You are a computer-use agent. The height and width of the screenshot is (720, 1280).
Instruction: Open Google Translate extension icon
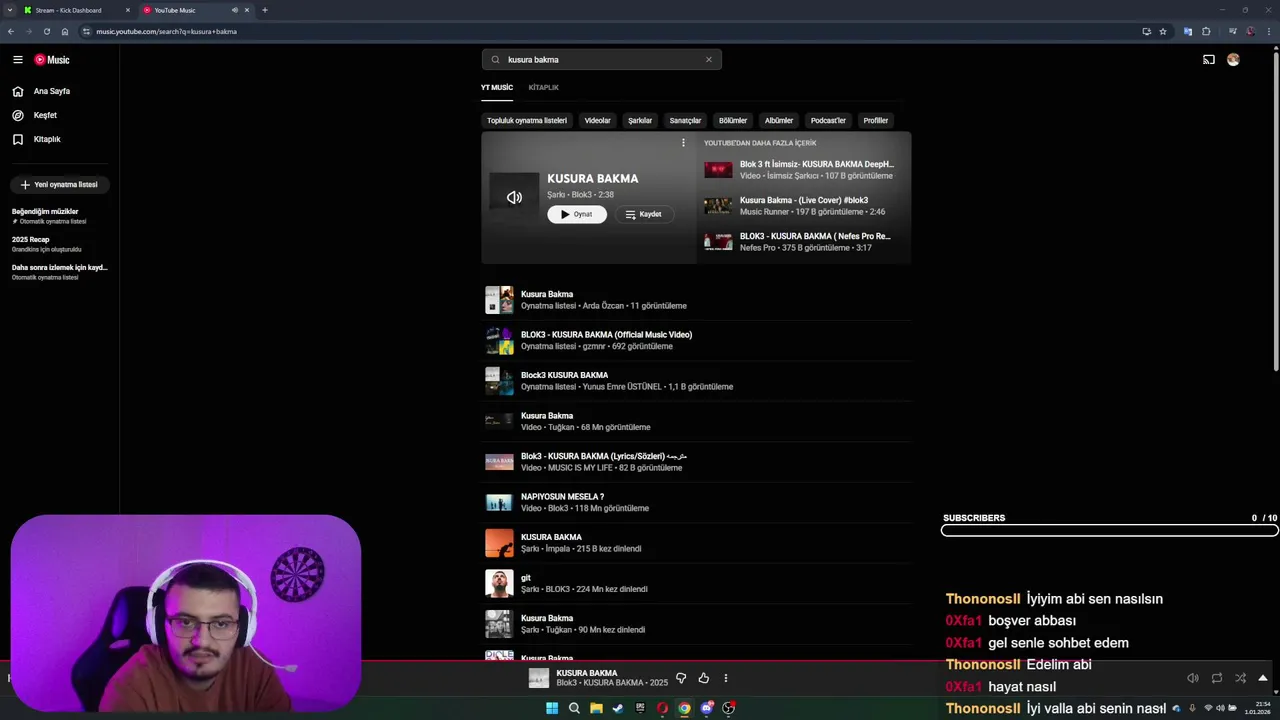1188,31
